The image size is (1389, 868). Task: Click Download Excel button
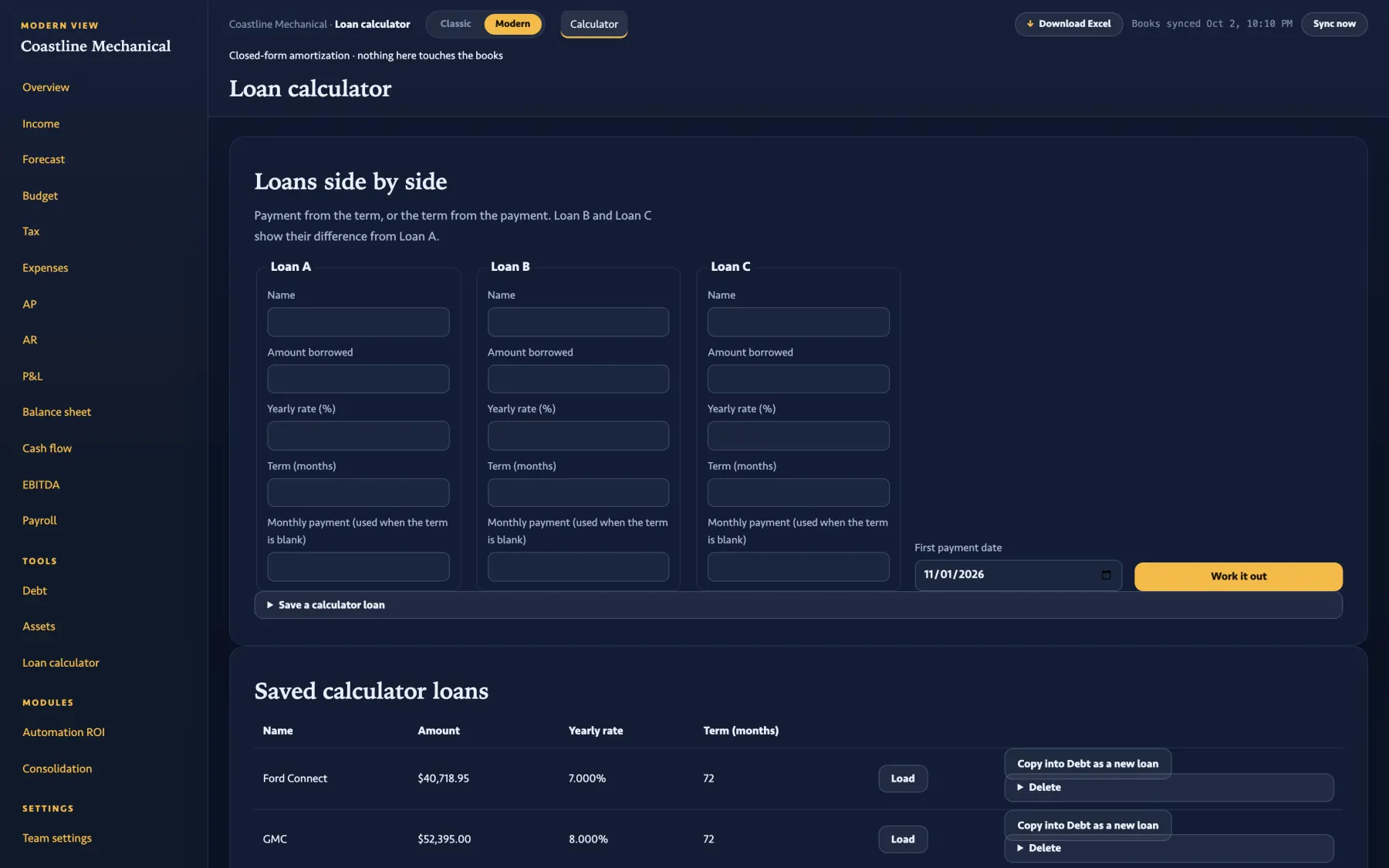[1068, 24]
